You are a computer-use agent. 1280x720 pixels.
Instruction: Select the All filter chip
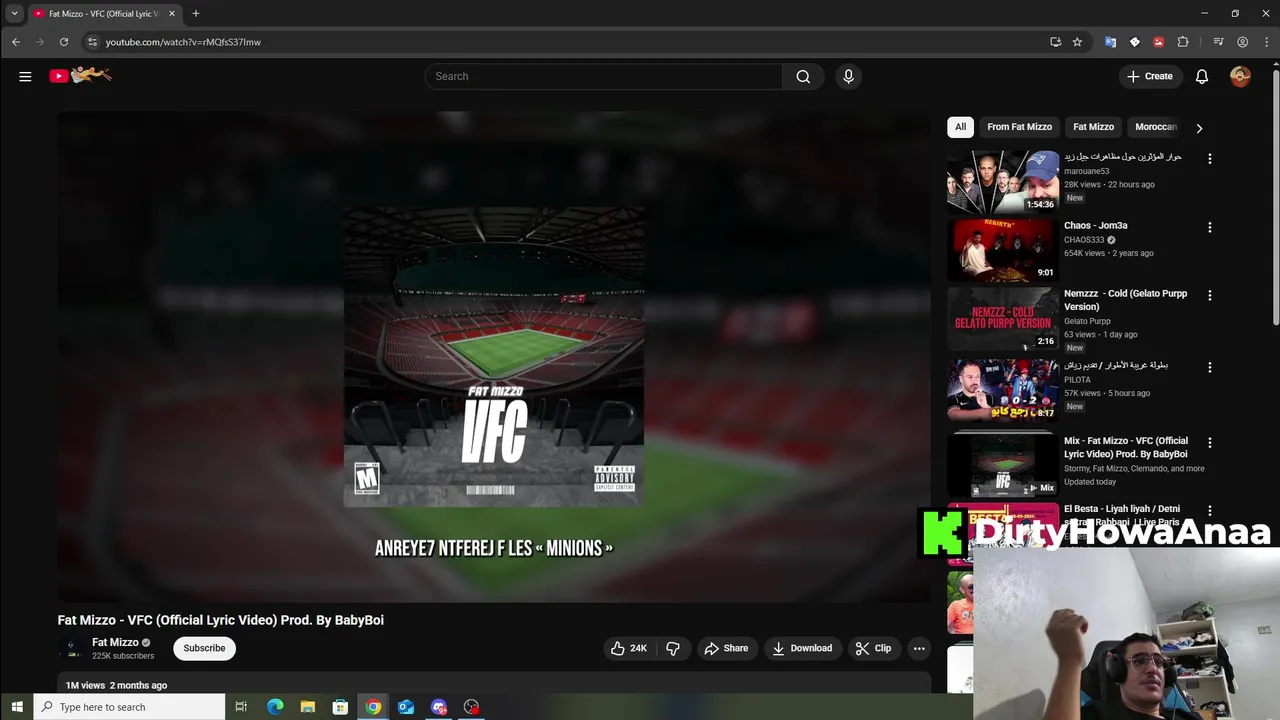tap(960, 127)
